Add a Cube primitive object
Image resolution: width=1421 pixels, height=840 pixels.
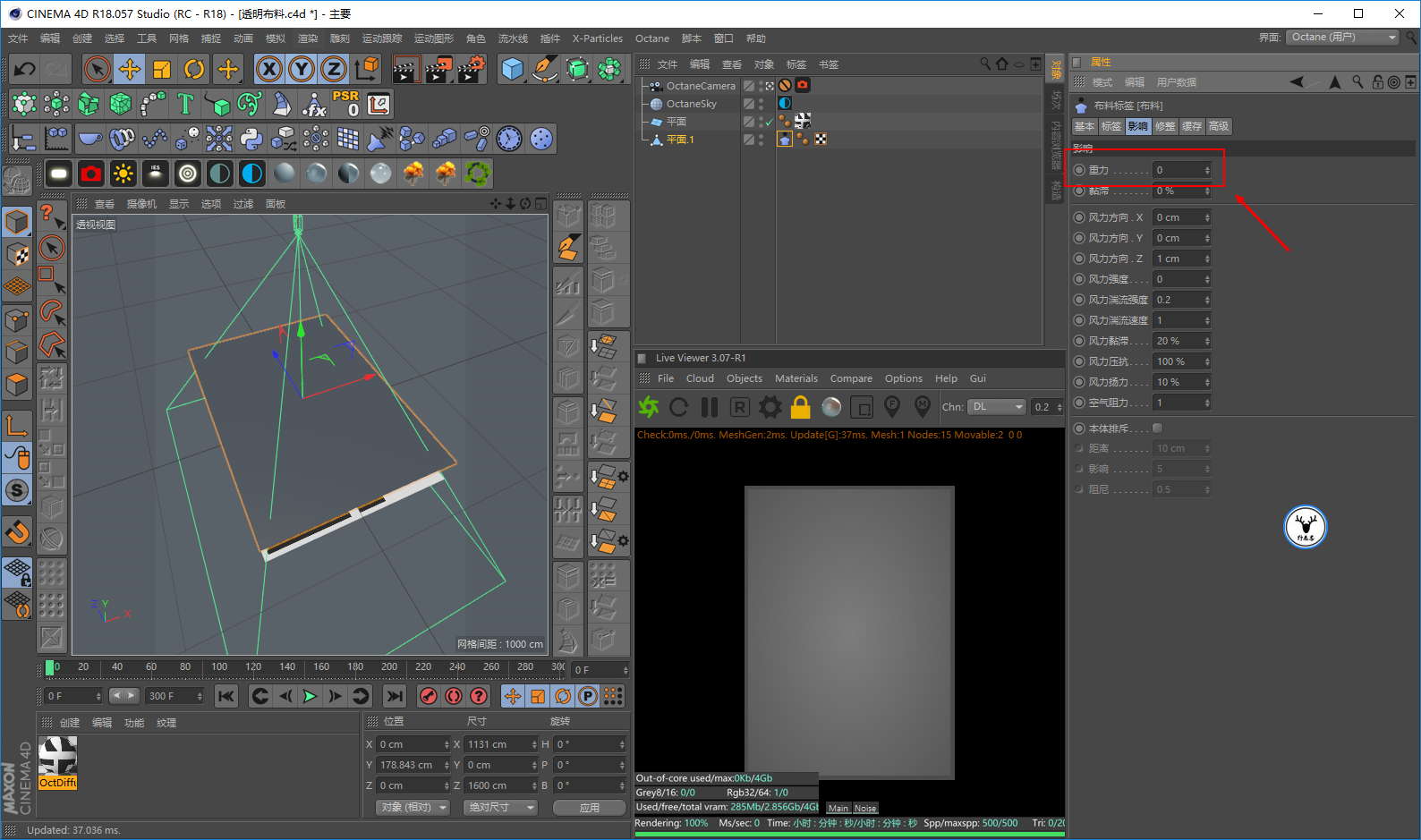point(512,69)
